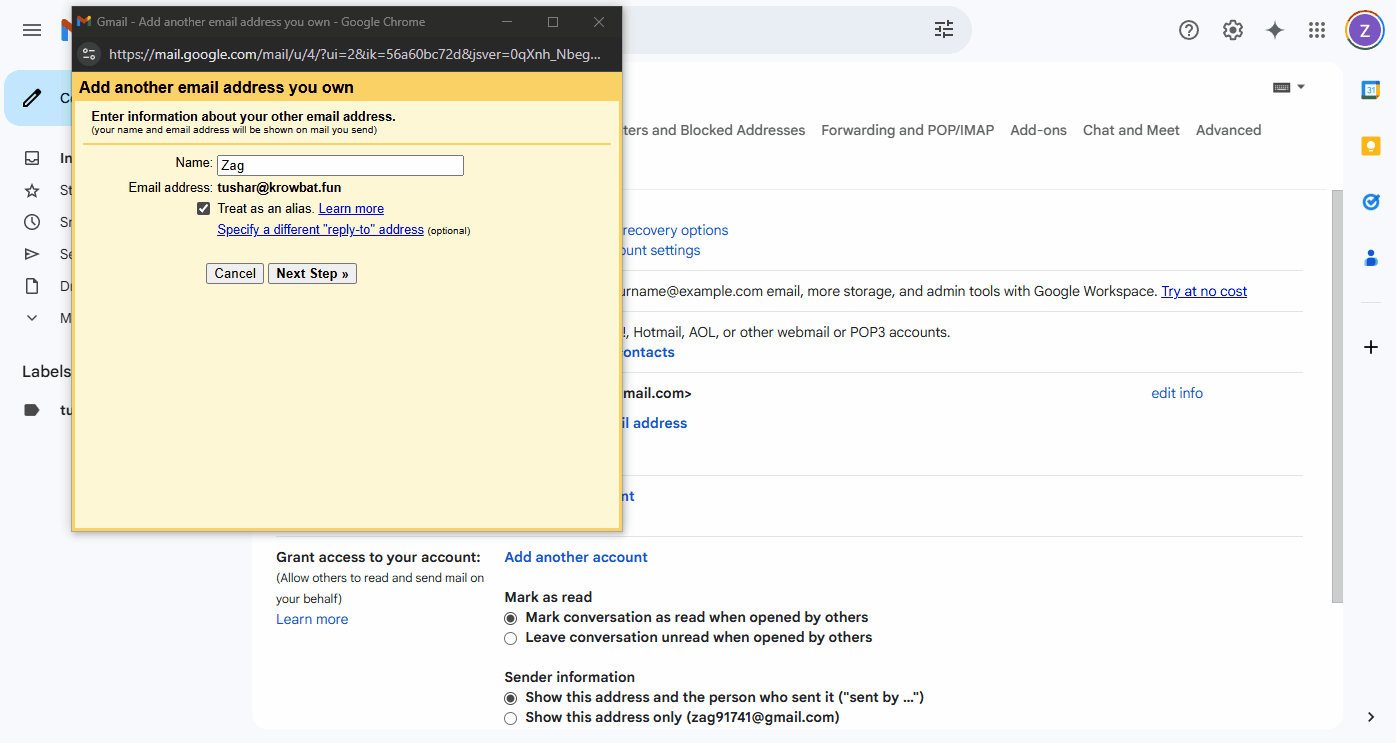The width and height of the screenshot is (1396, 743).
Task: Click tushar@krowbat.fun email address text
Action: (x=279, y=187)
